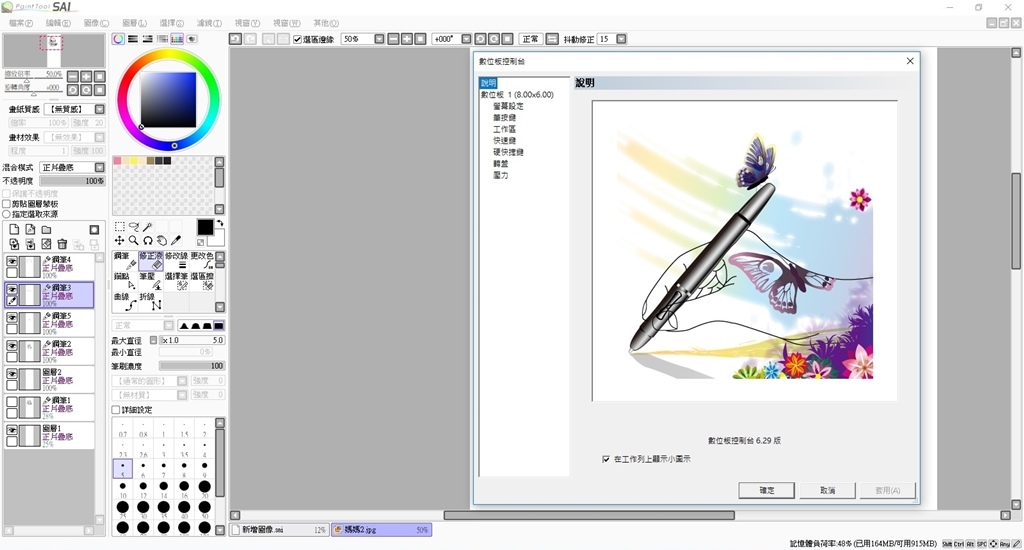The image size is (1024, 550).
Task: Click the delete layer trash icon
Action: [x=62, y=244]
